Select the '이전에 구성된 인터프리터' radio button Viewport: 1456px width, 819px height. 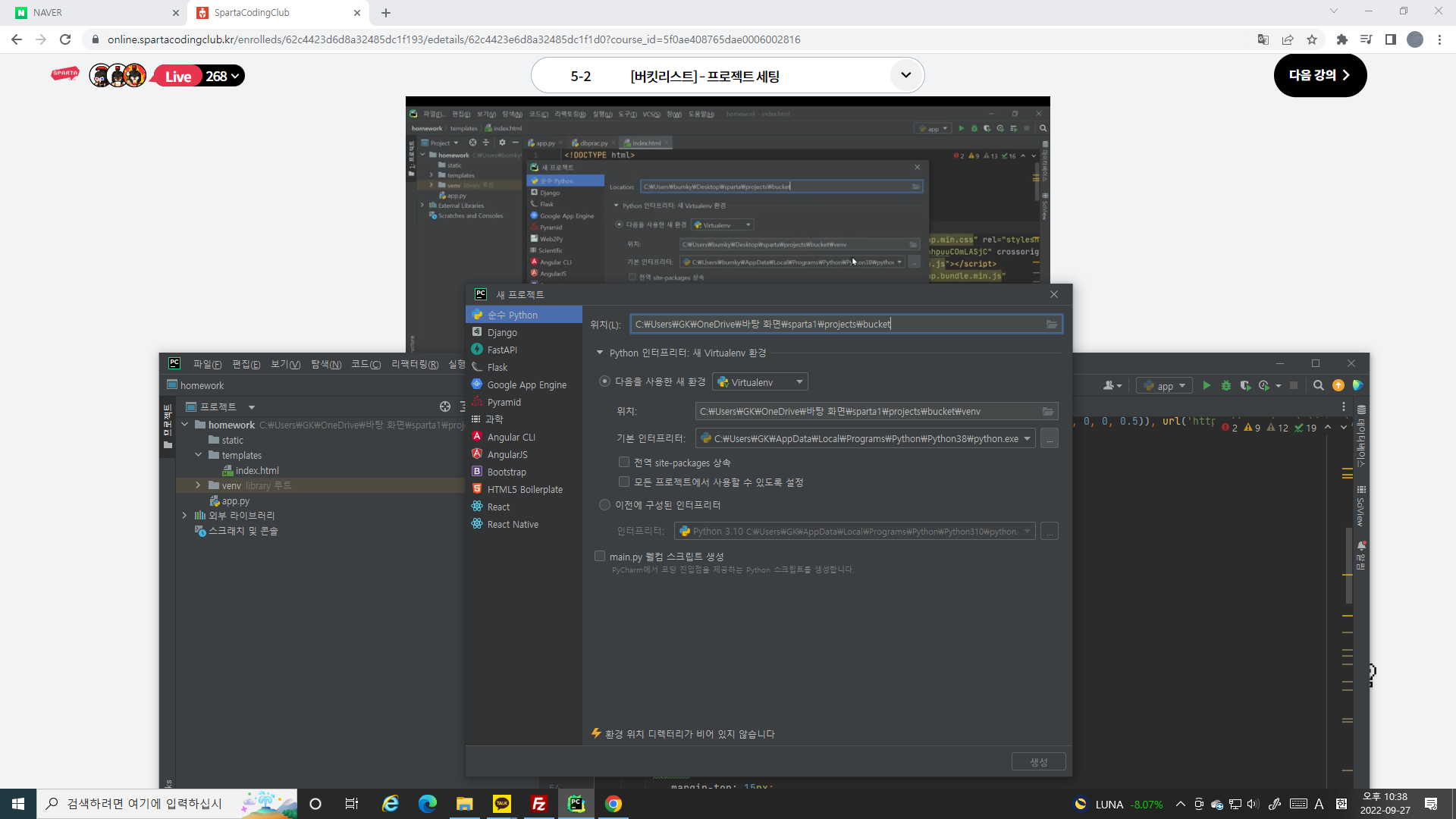pos(604,505)
